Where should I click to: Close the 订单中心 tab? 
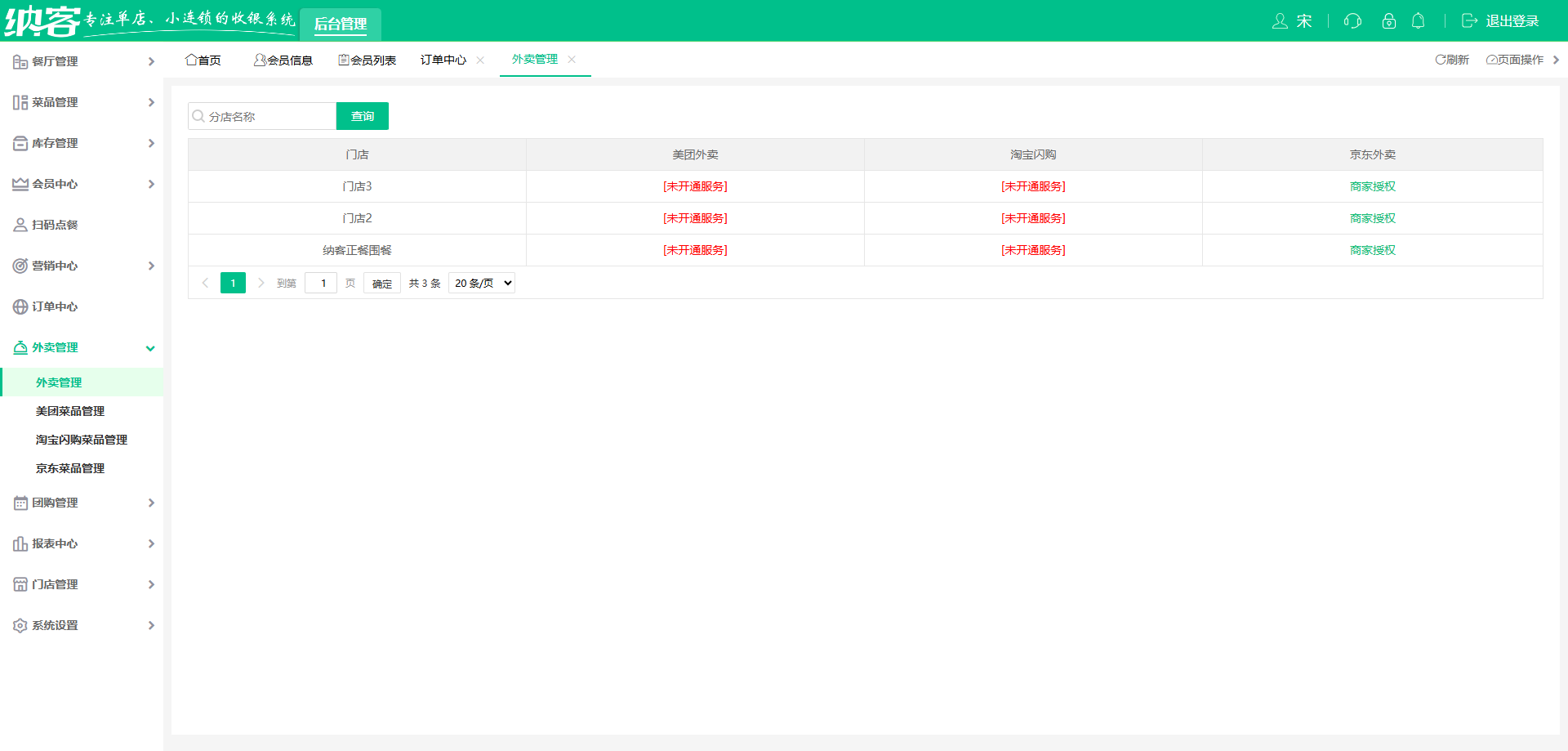click(480, 60)
